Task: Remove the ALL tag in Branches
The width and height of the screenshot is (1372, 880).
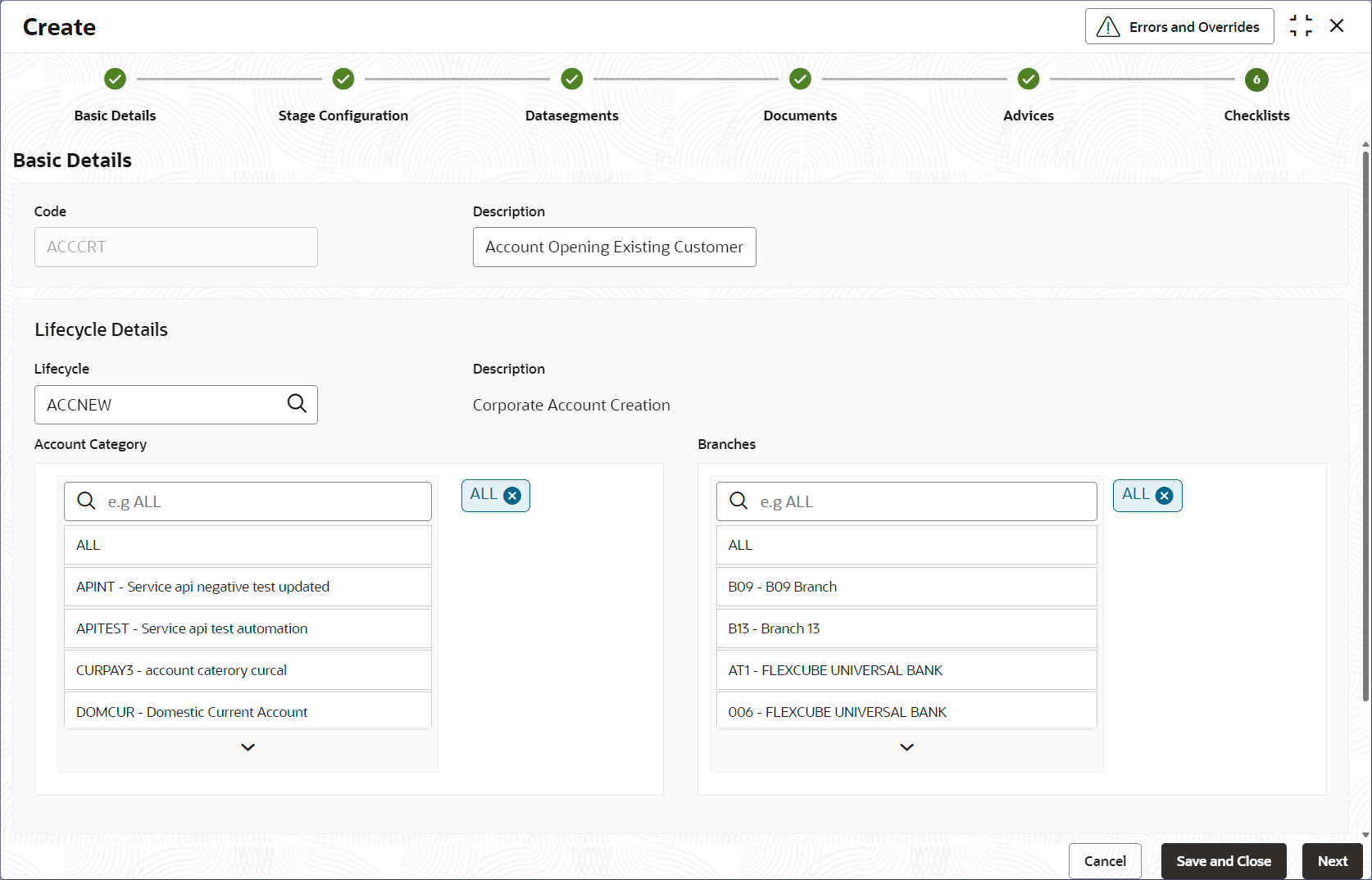Action: tap(1164, 496)
